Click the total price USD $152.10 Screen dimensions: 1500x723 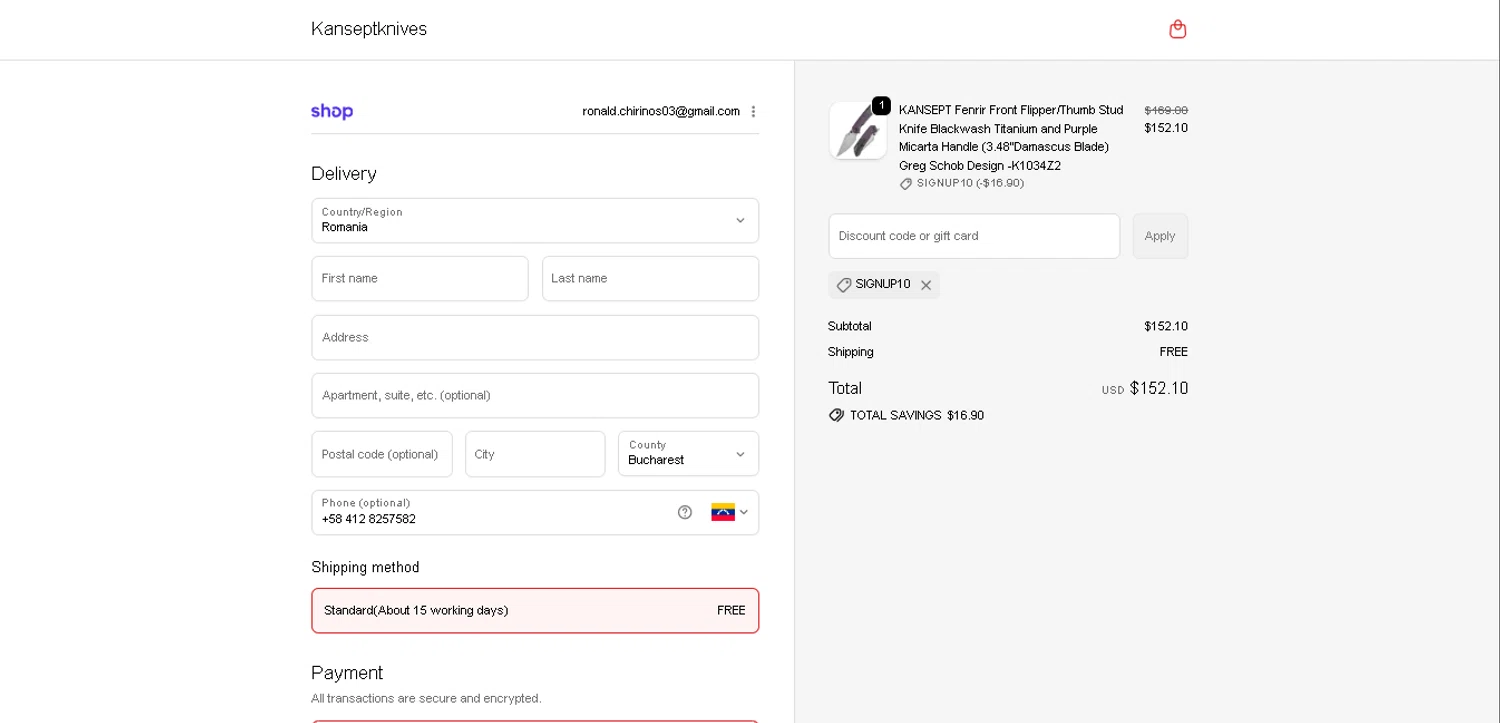[x=1145, y=388]
